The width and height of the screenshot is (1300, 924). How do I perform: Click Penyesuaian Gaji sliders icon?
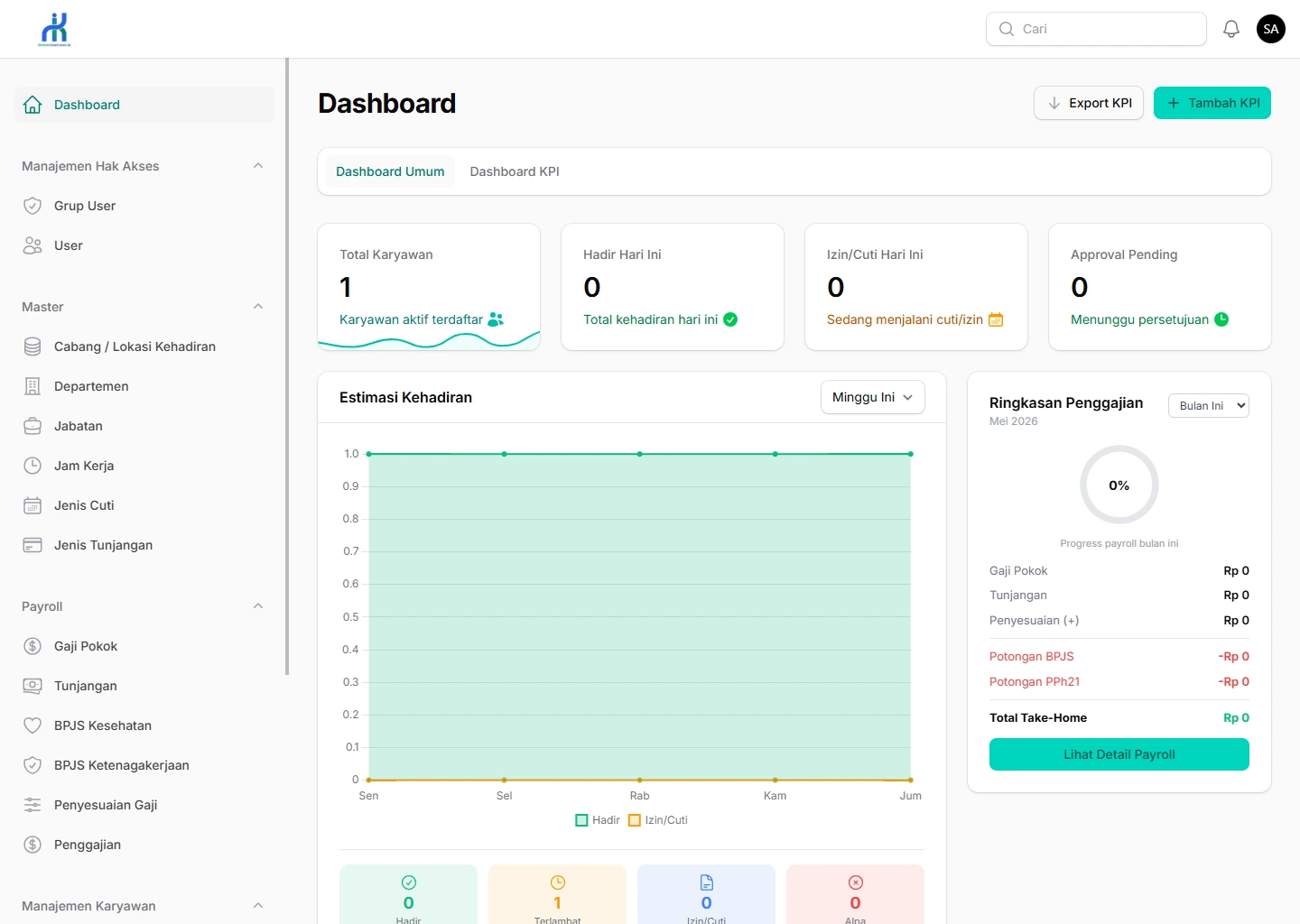coord(32,805)
